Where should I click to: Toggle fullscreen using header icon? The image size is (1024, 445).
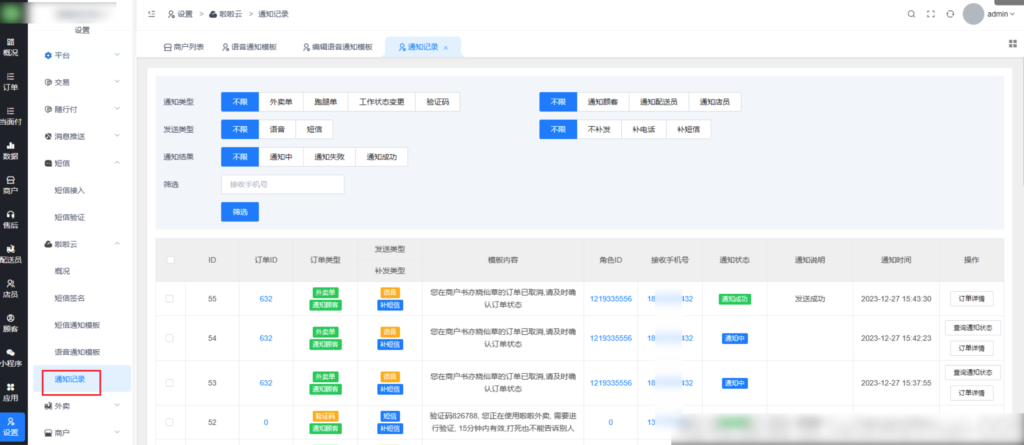(931, 14)
